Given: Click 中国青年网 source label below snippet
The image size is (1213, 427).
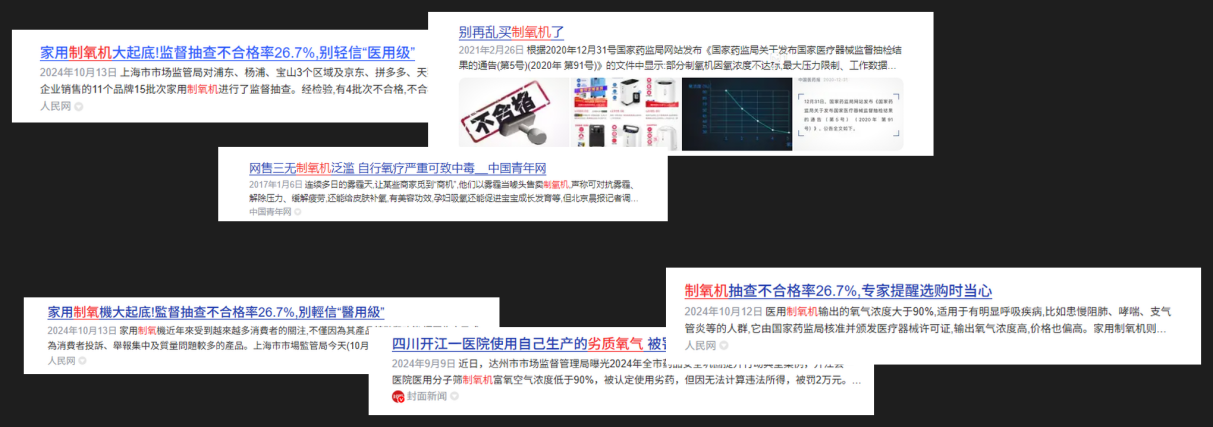Looking at the screenshot, I should click(x=271, y=212).
